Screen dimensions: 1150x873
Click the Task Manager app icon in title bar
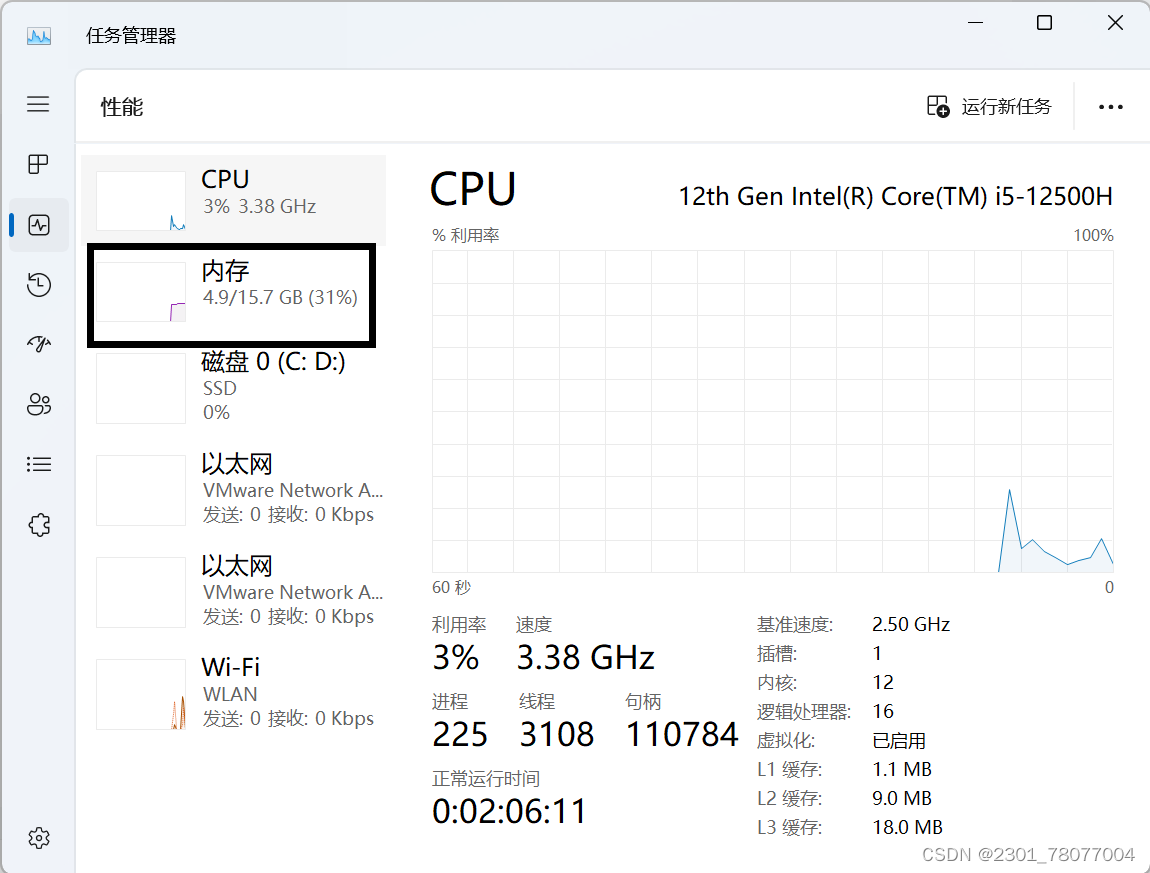pyautogui.click(x=39, y=35)
